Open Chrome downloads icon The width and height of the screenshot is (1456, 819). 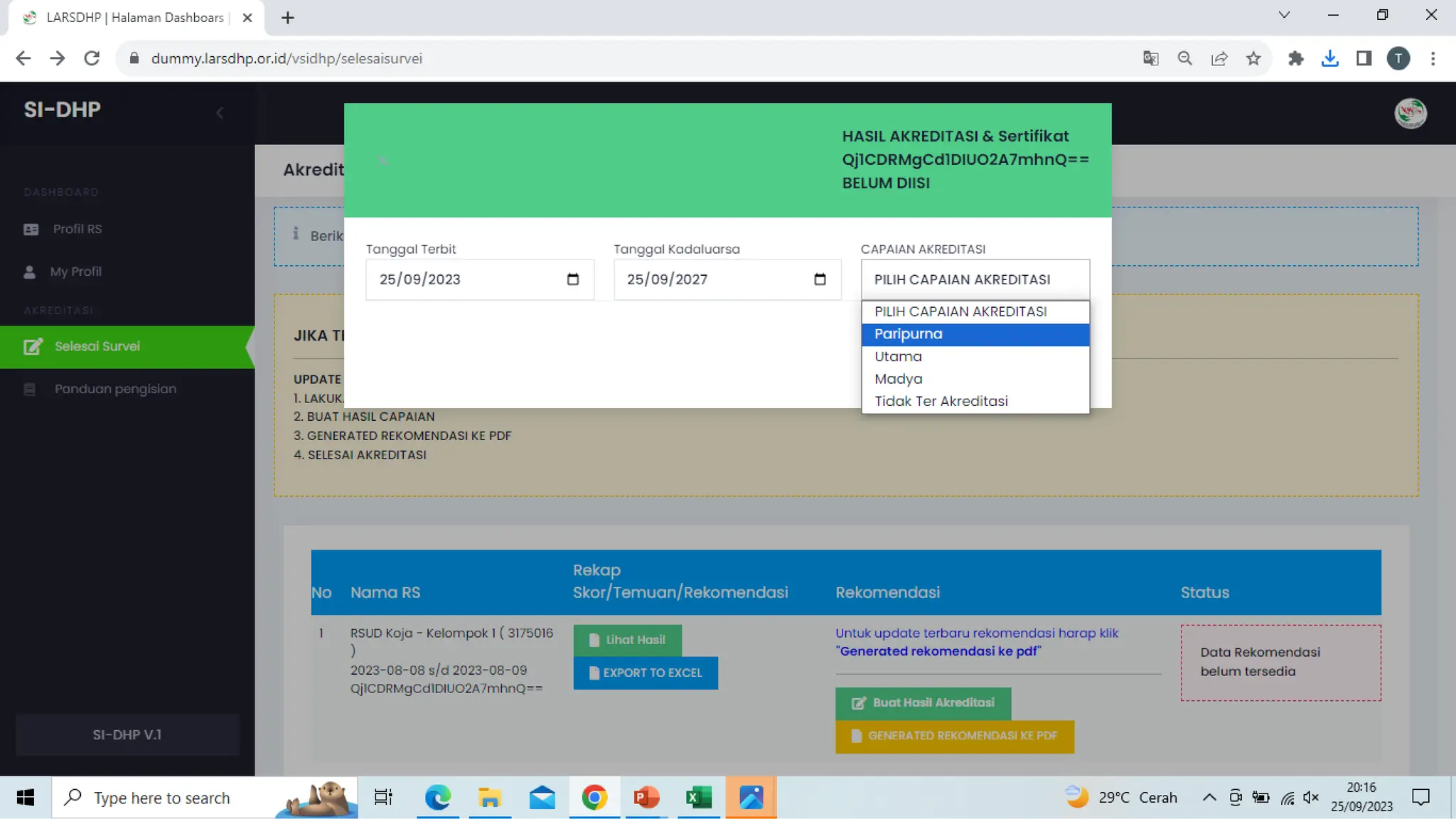(x=1329, y=58)
